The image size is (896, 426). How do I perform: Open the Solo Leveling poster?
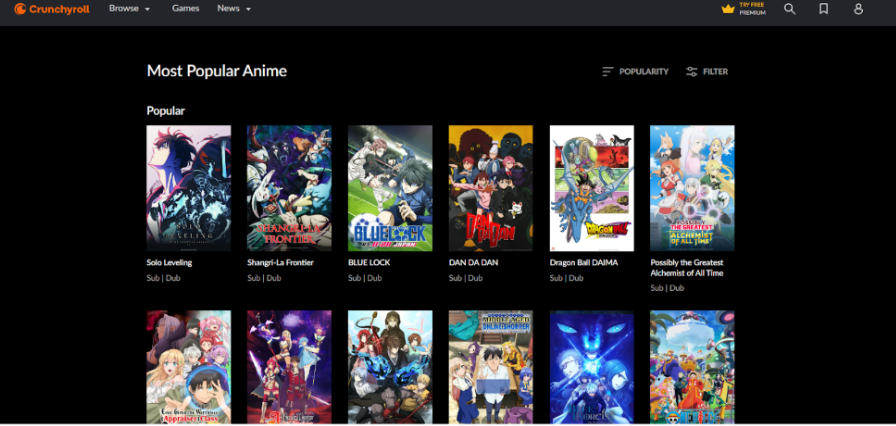pyautogui.click(x=189, y=188)
